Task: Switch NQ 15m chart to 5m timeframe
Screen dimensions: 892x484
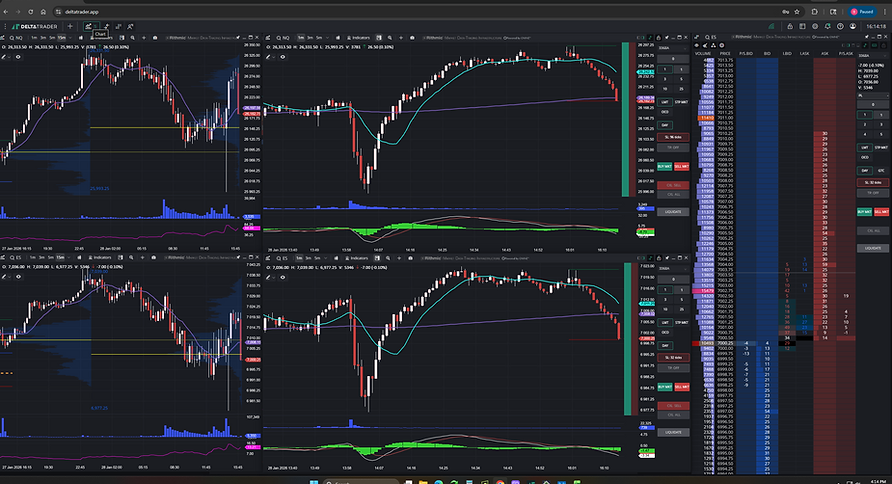Action: (x=52, y=38)
